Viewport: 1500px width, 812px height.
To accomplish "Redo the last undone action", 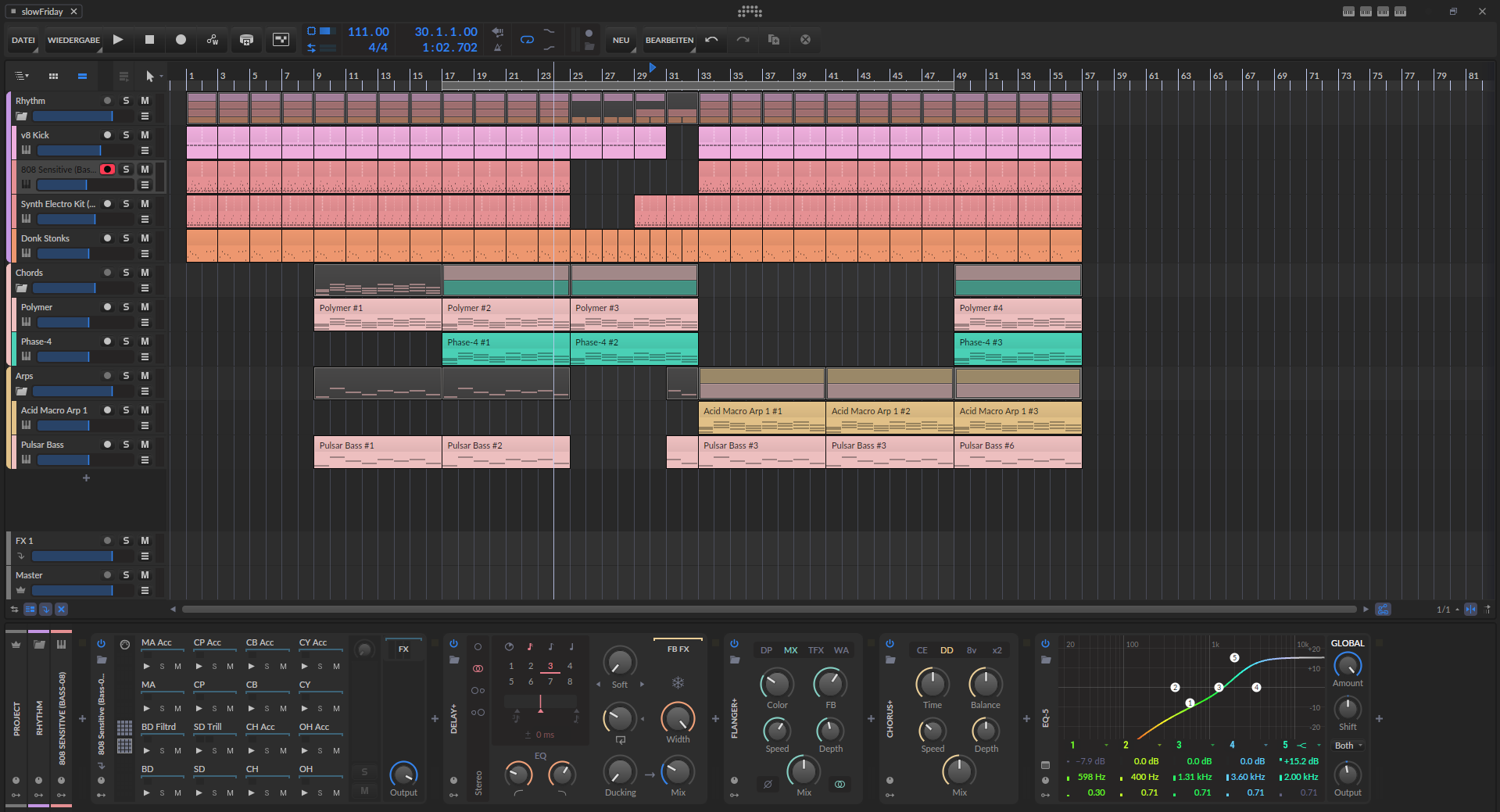I will [743, 40].
